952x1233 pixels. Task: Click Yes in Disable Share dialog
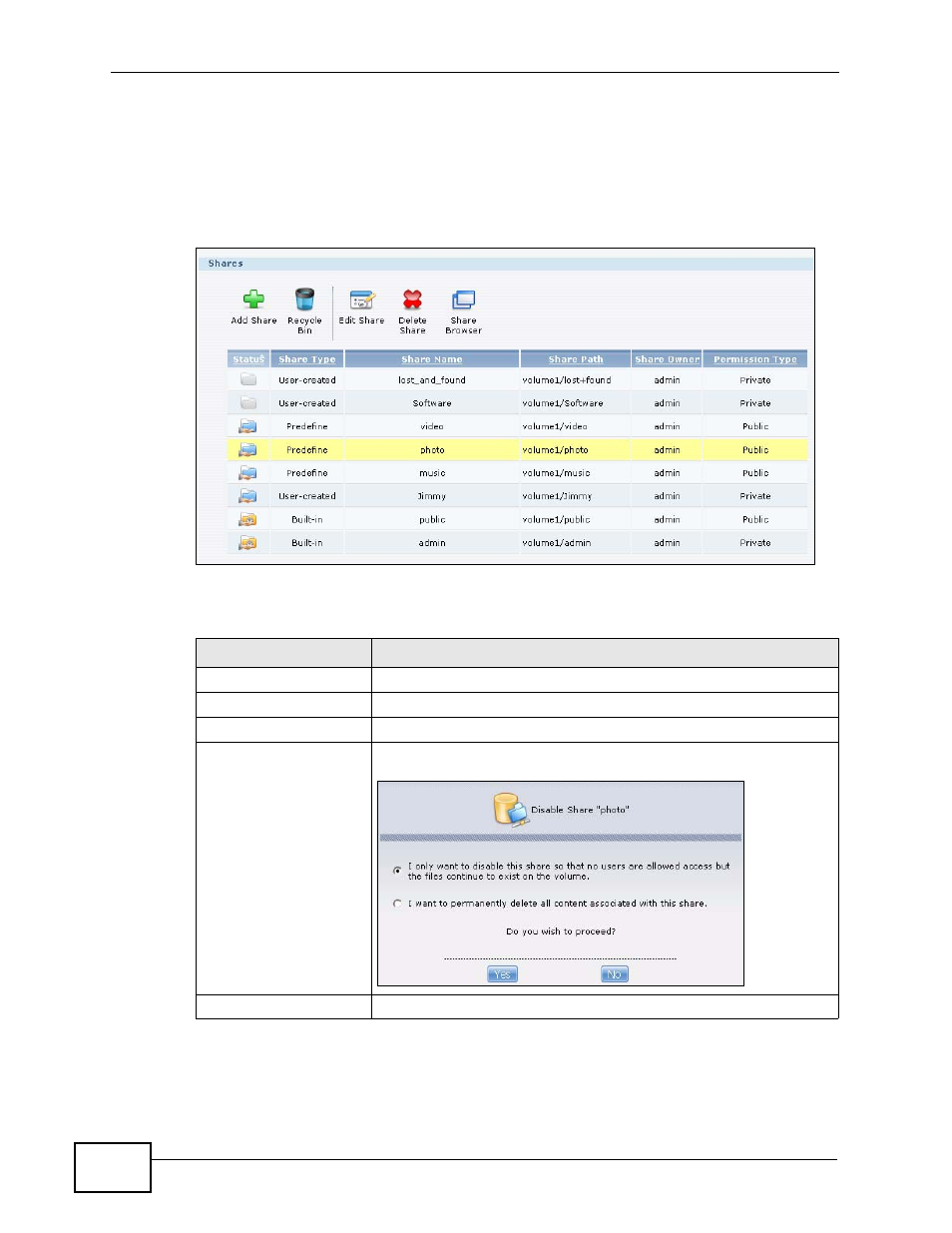tap(502, 974)
